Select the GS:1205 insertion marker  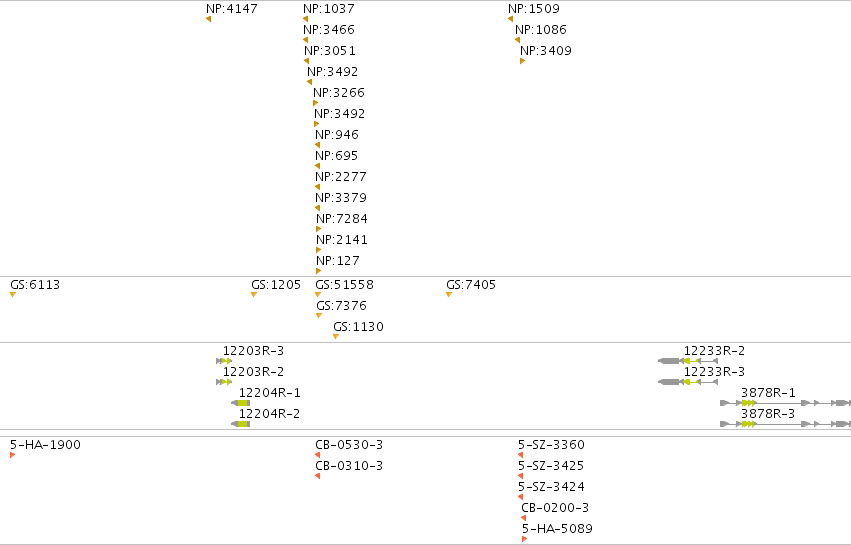254,295
